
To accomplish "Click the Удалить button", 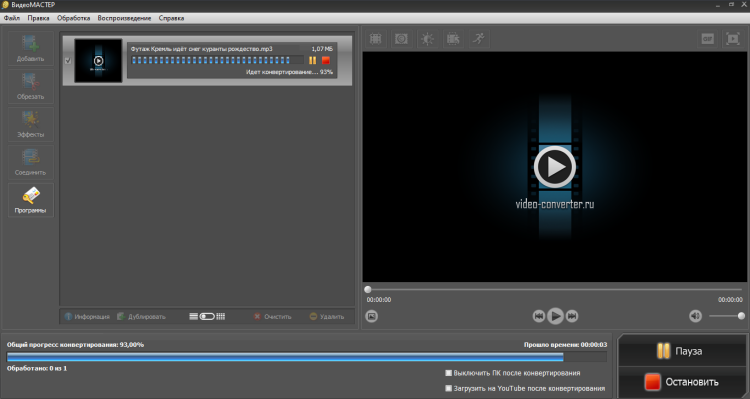I will pyautogui.click(x=327, y=317).
